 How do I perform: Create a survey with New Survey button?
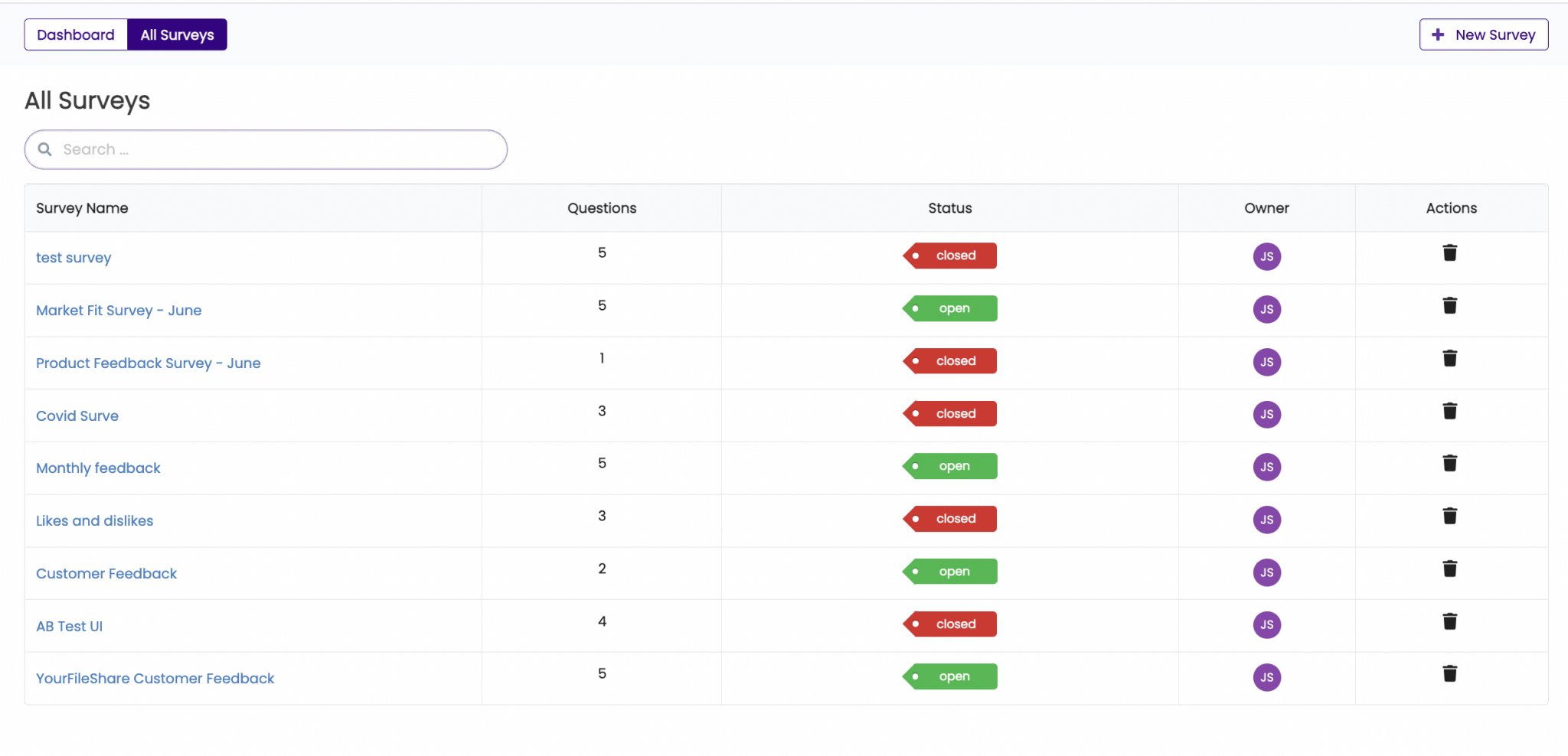point(1483,35)
